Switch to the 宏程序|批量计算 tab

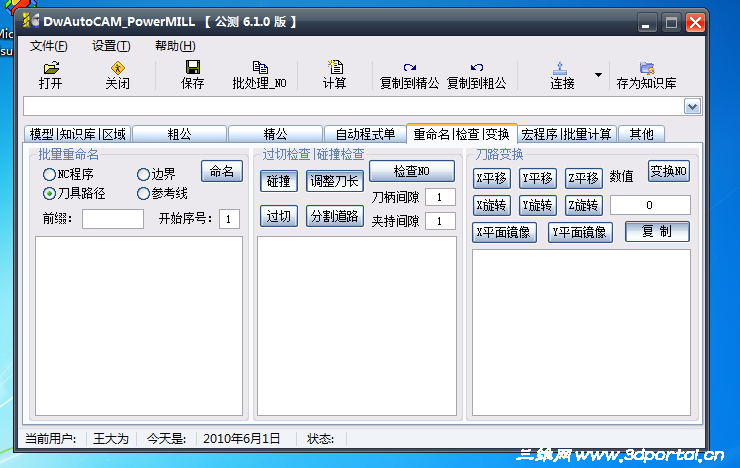click(567, 134)
